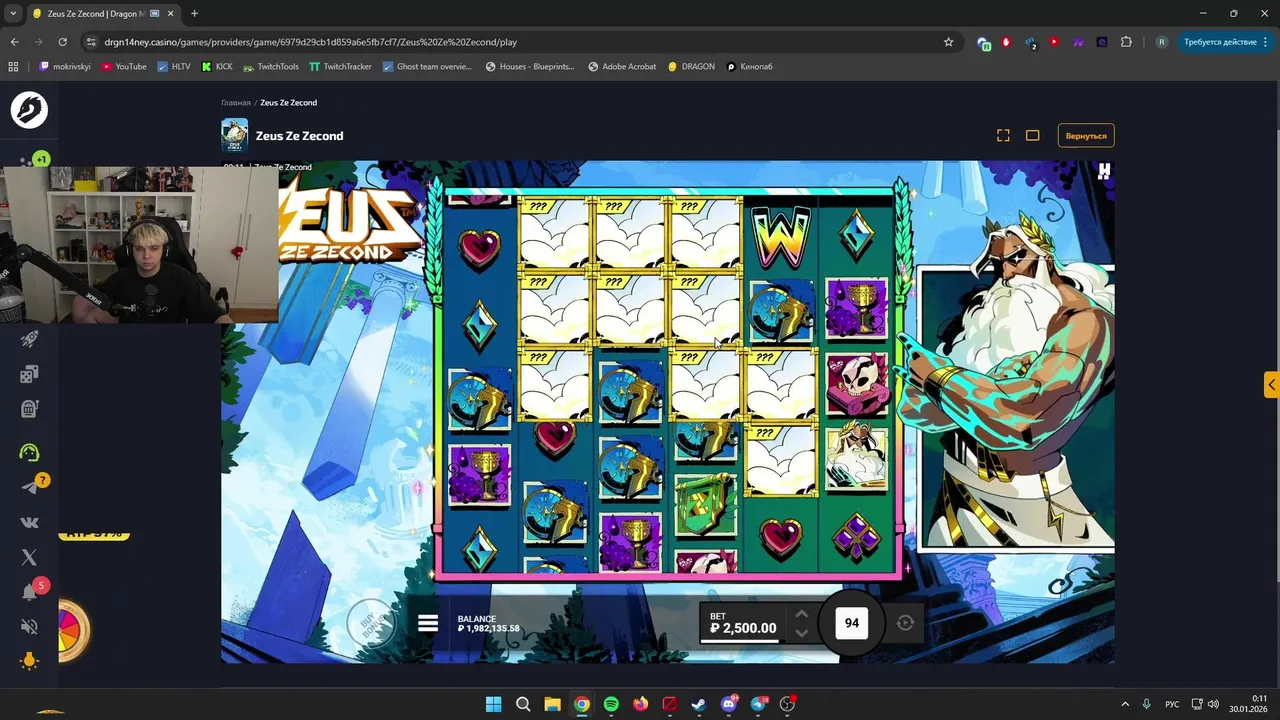Open Windows taskbar search
Image resolution: width=1280 pixels, height=720 pixels.
tap(523, 704)
